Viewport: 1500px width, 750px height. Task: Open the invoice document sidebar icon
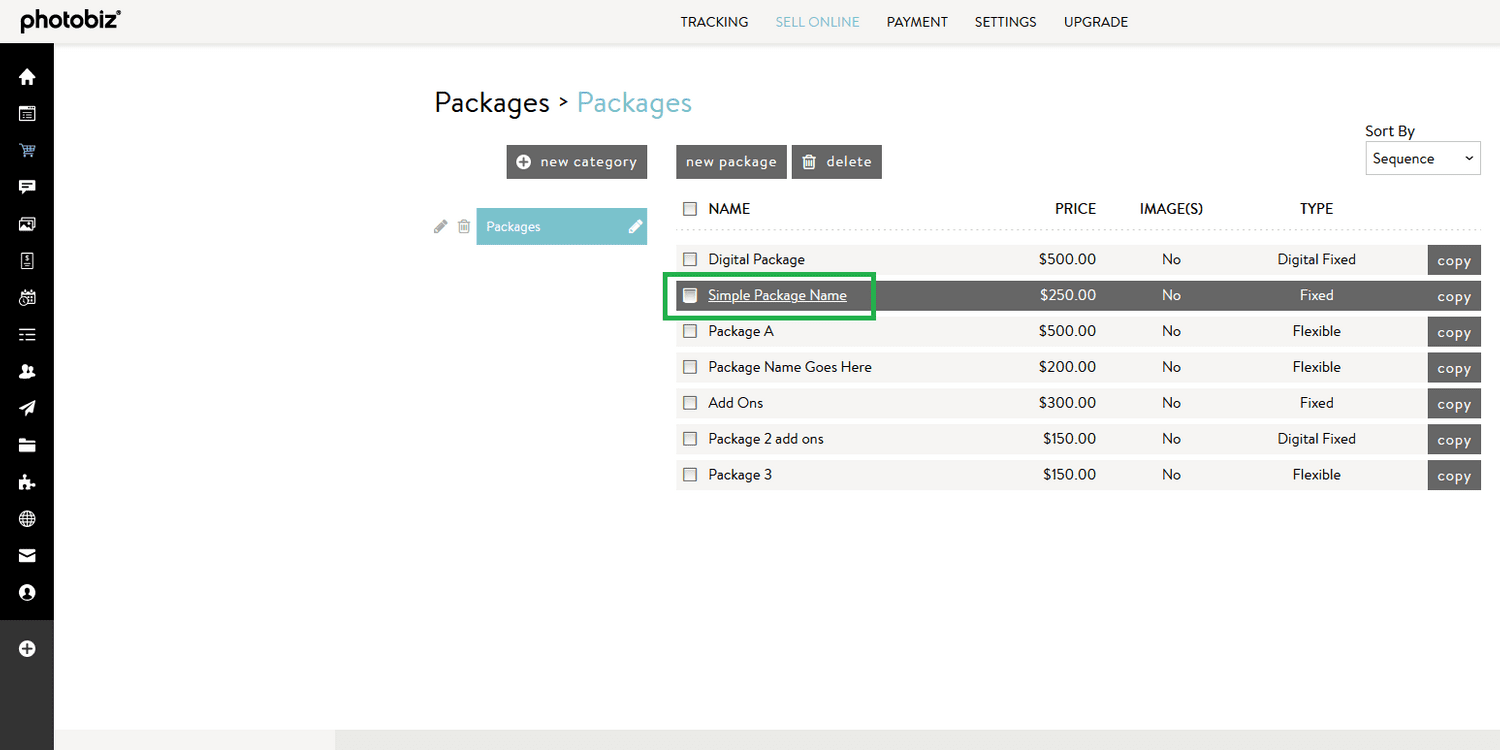pyautogui.click(x=27, y=261)
